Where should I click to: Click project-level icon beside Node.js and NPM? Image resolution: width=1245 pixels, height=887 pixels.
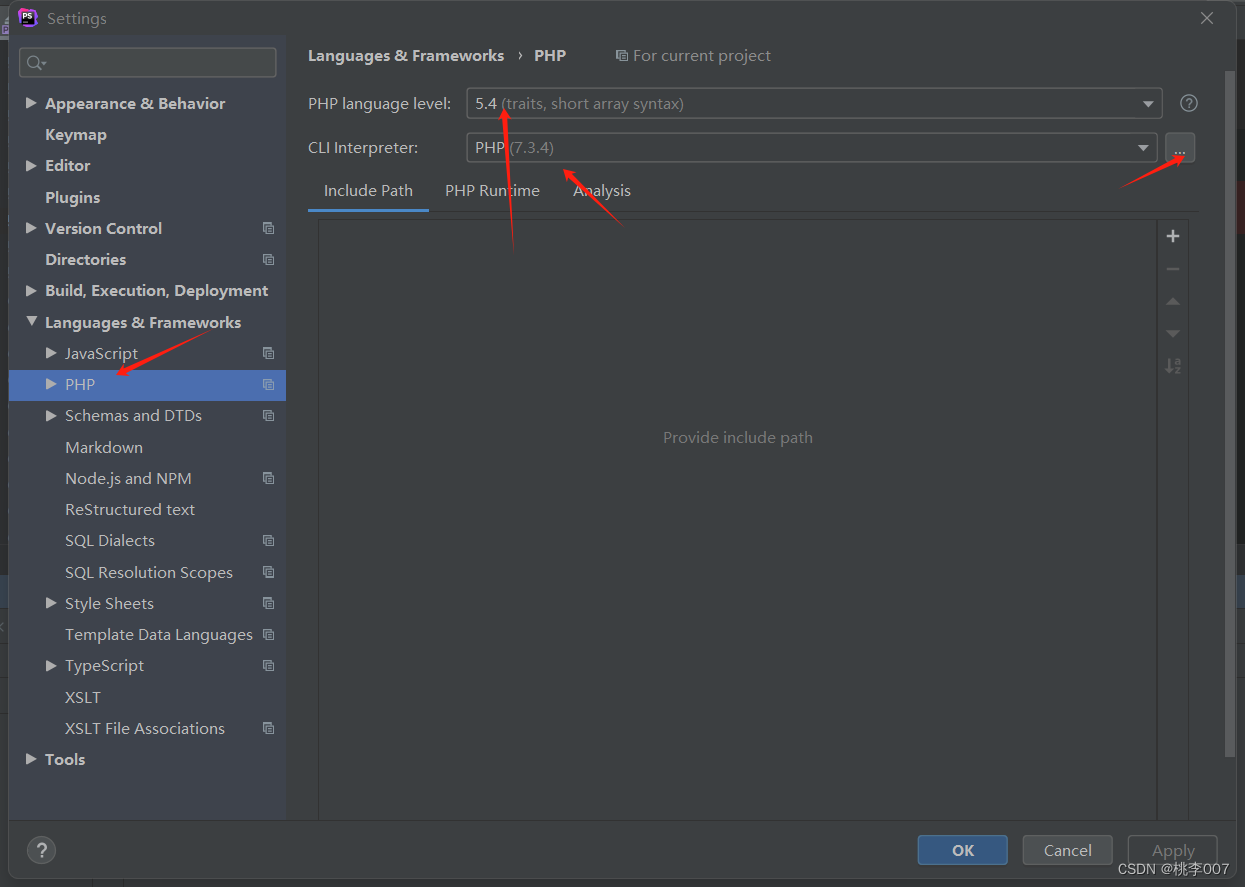point(268,478)
